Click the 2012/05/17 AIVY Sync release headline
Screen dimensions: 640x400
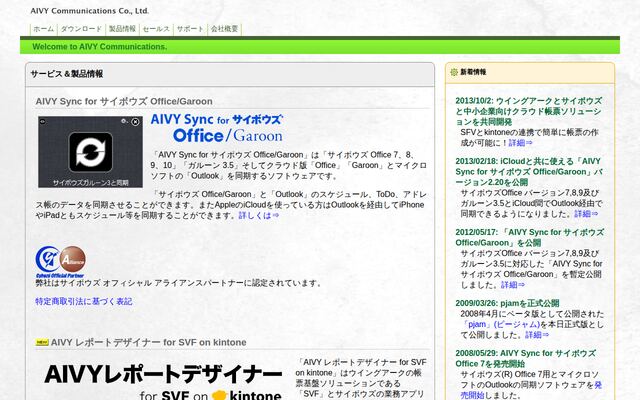point(529,237)
